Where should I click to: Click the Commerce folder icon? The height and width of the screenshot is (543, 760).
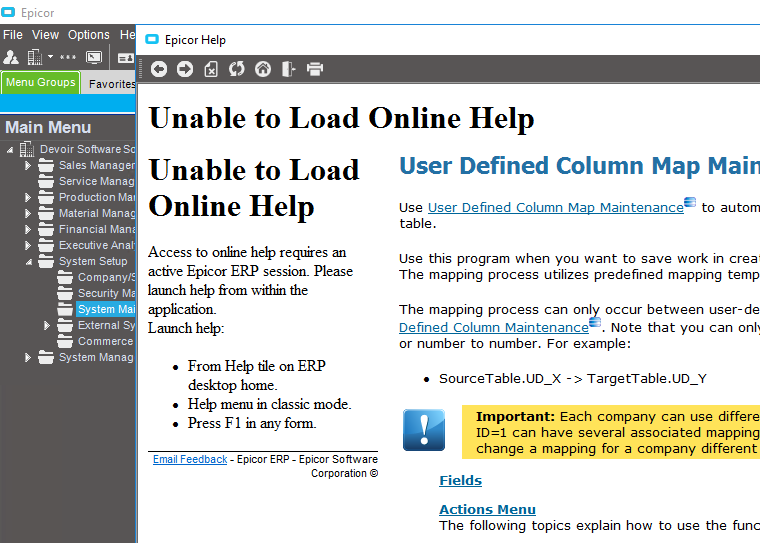coord(65,341)
